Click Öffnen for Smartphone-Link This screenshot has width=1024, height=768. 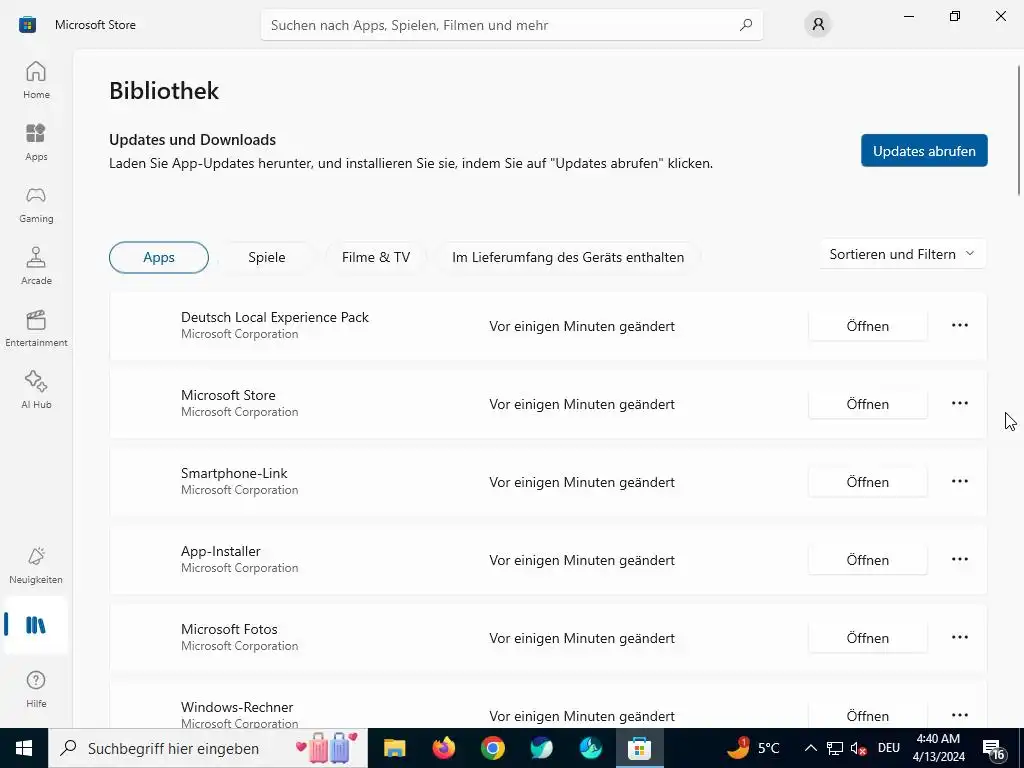(x=868, y=482)
